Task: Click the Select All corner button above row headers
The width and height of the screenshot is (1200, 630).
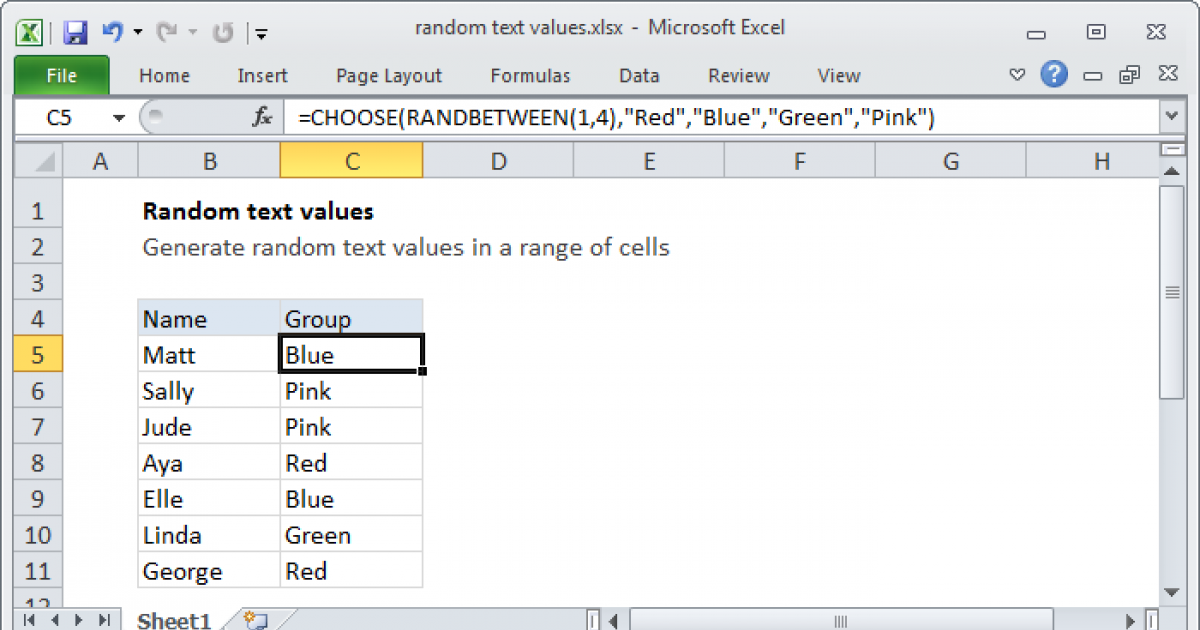Action: coord(37,160)
